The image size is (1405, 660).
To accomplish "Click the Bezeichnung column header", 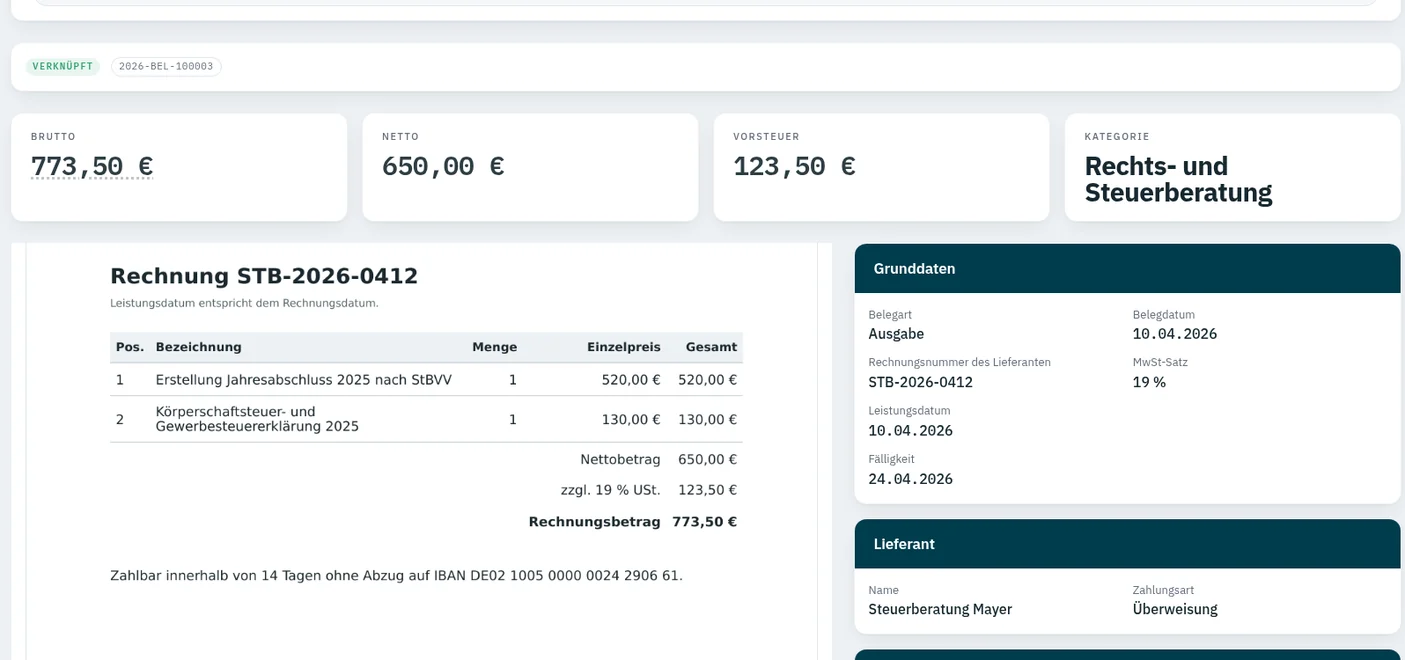I will pyautogui.click(x=199, y=347).
